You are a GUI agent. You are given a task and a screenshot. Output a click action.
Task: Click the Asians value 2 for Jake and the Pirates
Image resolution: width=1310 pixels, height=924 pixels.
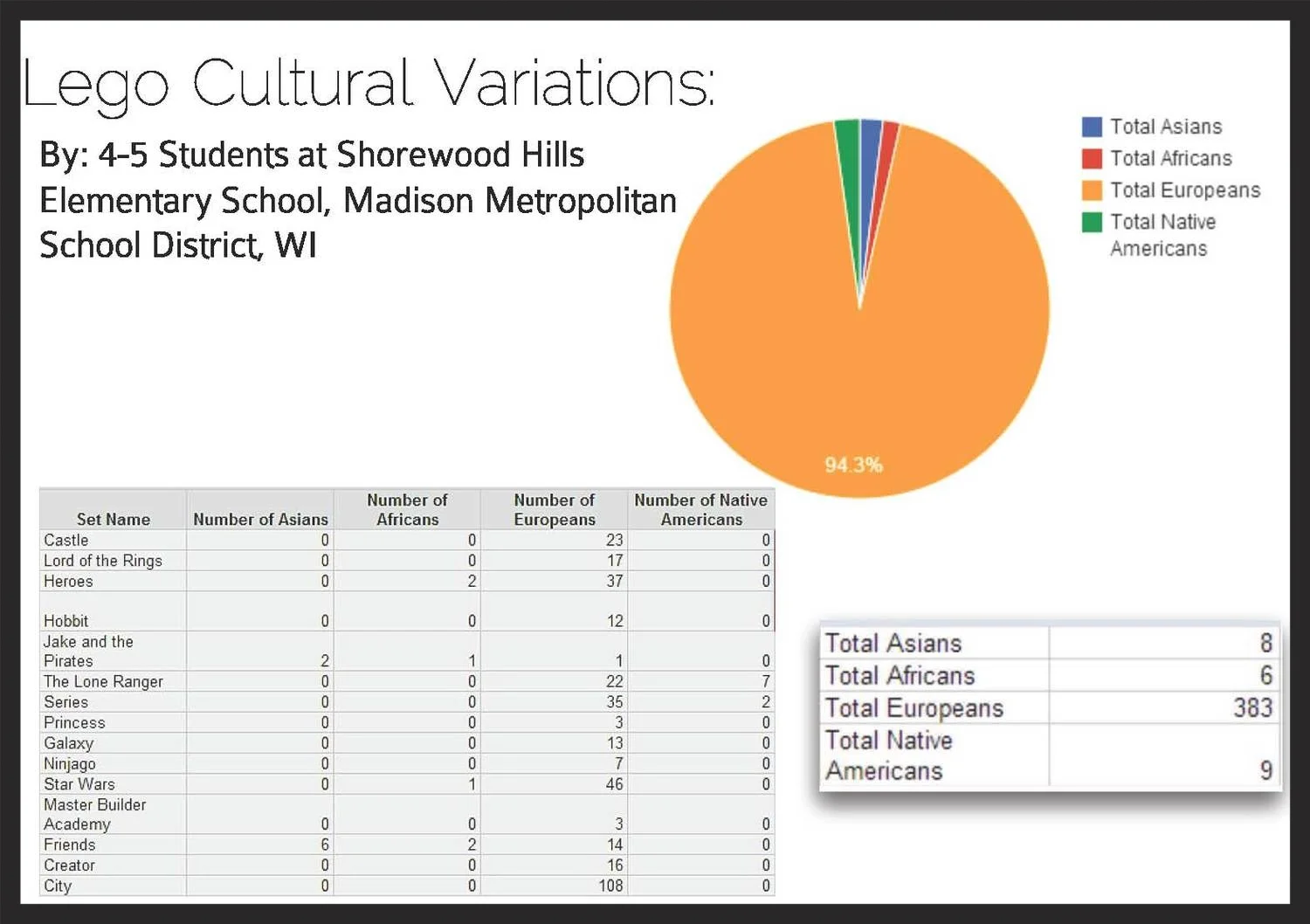[x=325, y=661]
